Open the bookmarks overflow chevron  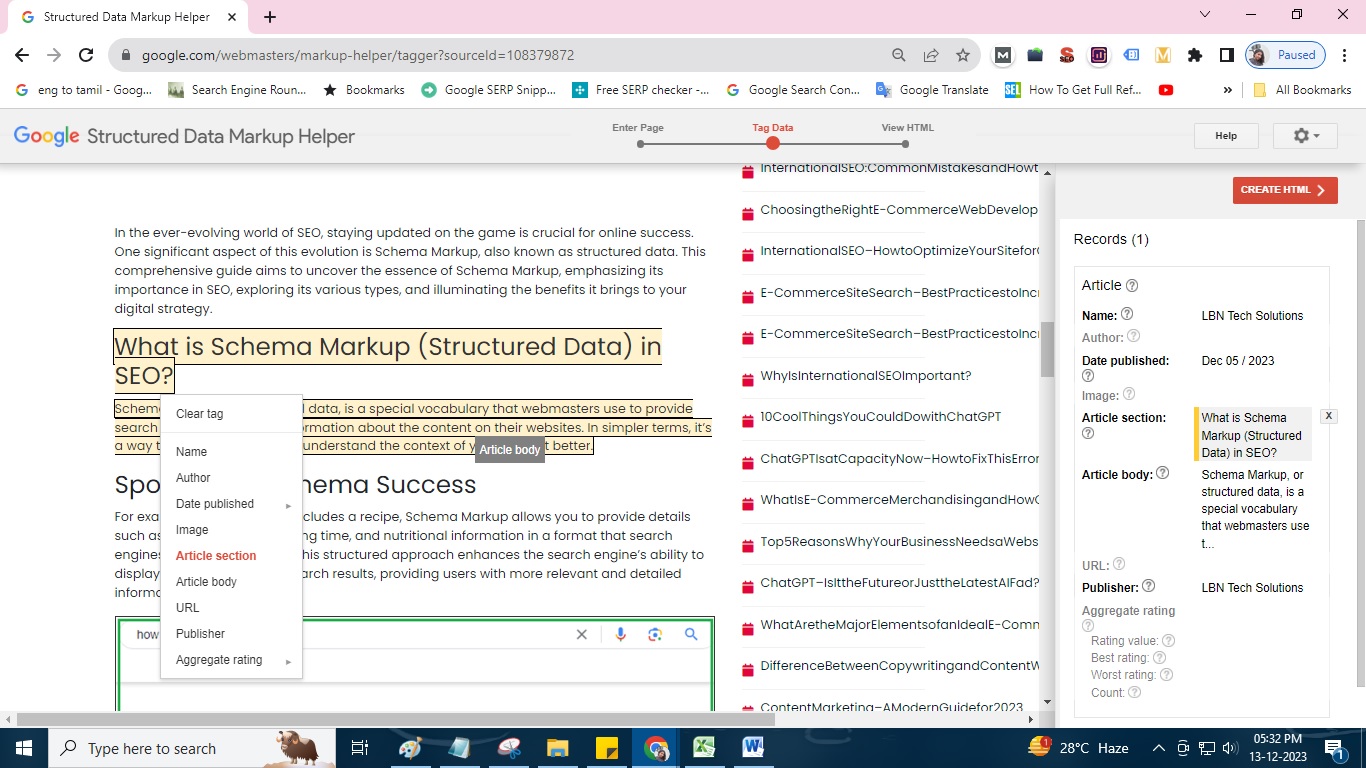tap(1227, 90)
